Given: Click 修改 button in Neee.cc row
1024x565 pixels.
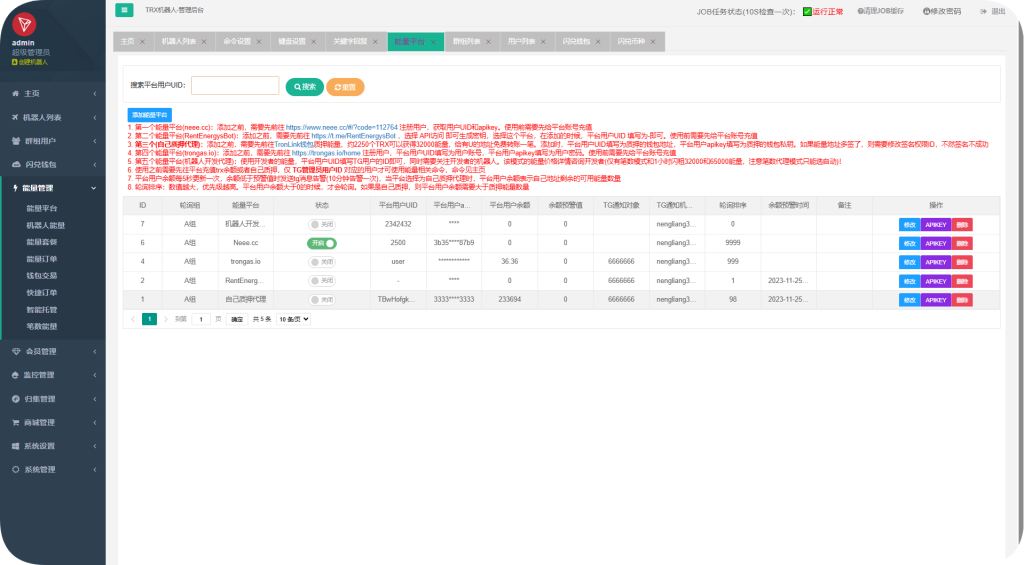Looking at the screenshot, I should pyautogui.click(x=909, y=244).
